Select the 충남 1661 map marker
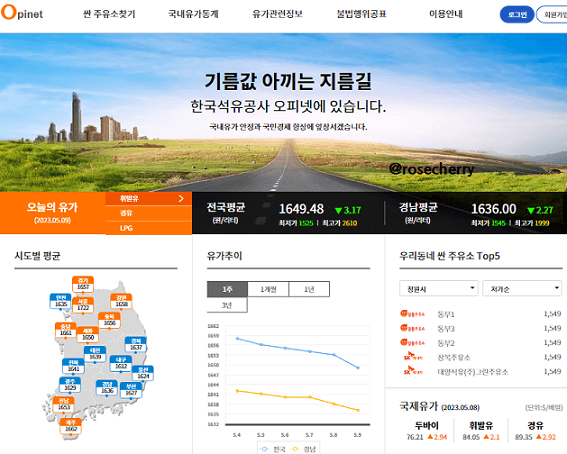Screen dimensions: 567x454 (x=65, y=330)
